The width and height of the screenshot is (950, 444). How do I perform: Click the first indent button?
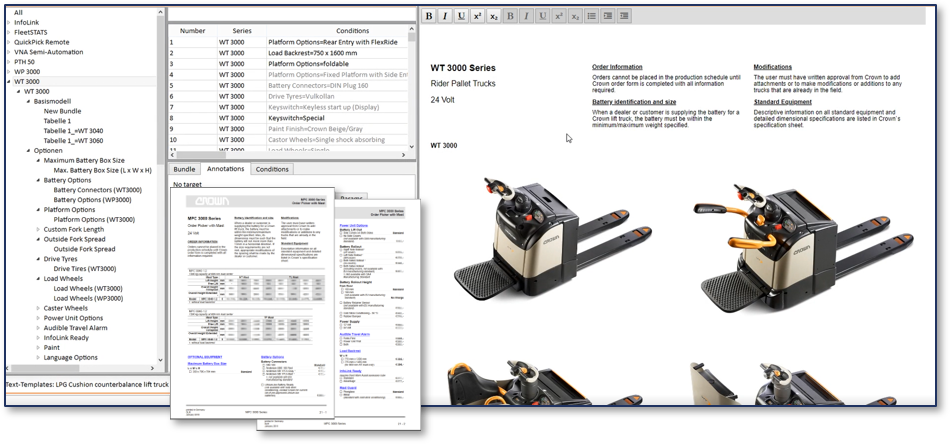[x=608, y=16]
